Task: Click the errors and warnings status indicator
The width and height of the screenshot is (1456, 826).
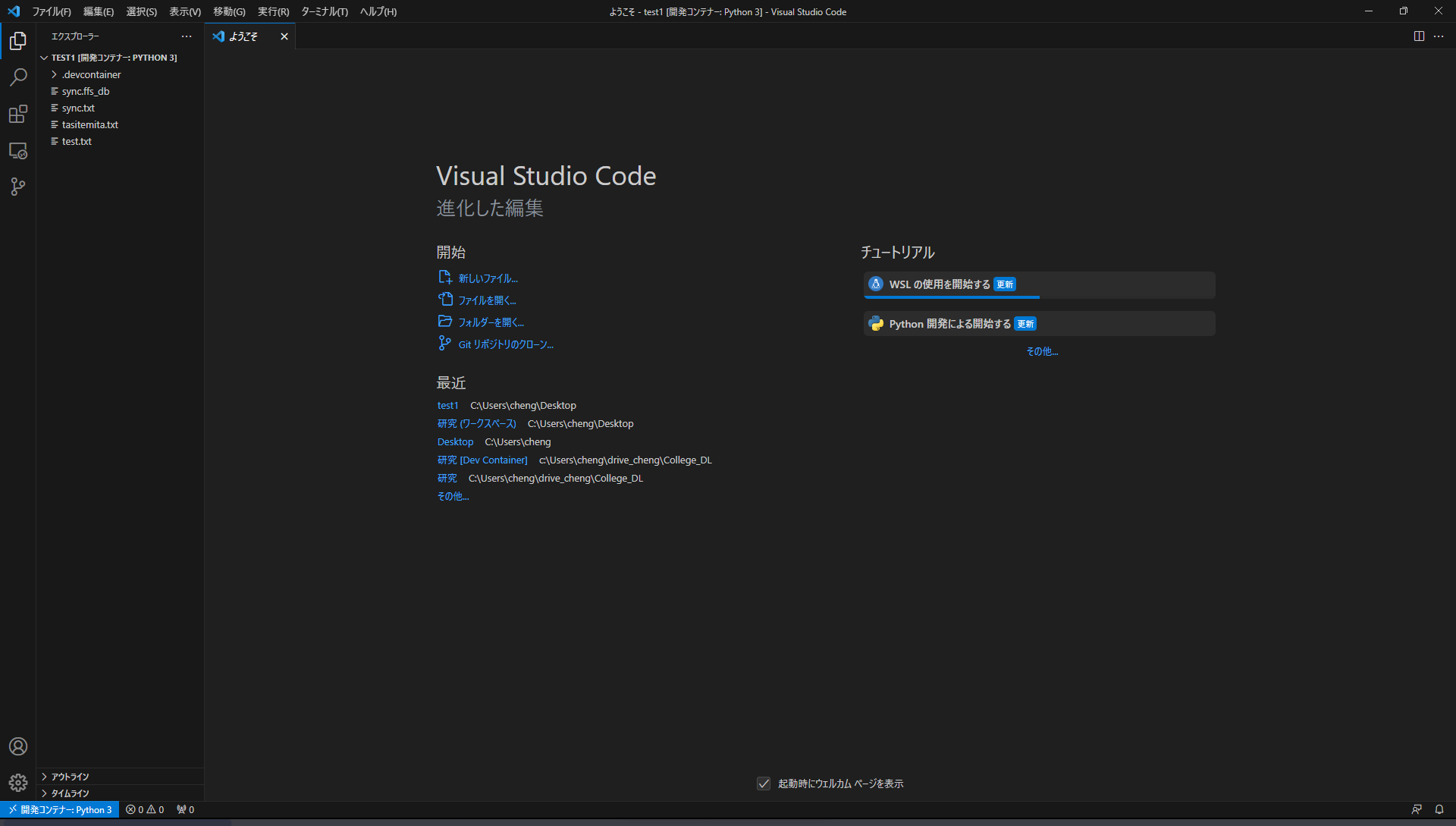Action: pos(144,809)
